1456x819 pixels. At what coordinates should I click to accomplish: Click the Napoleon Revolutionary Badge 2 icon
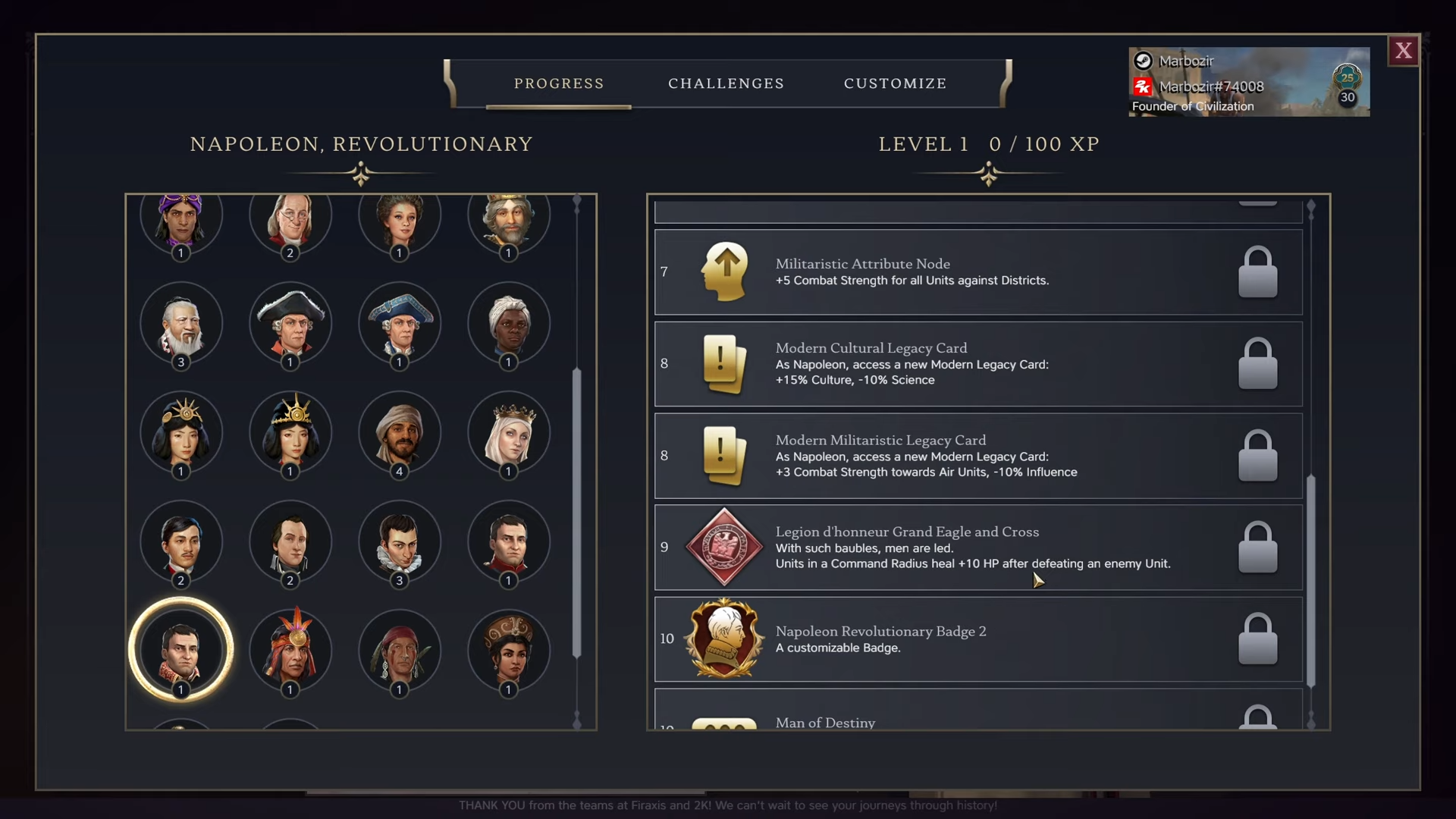[x=724, y=639]
